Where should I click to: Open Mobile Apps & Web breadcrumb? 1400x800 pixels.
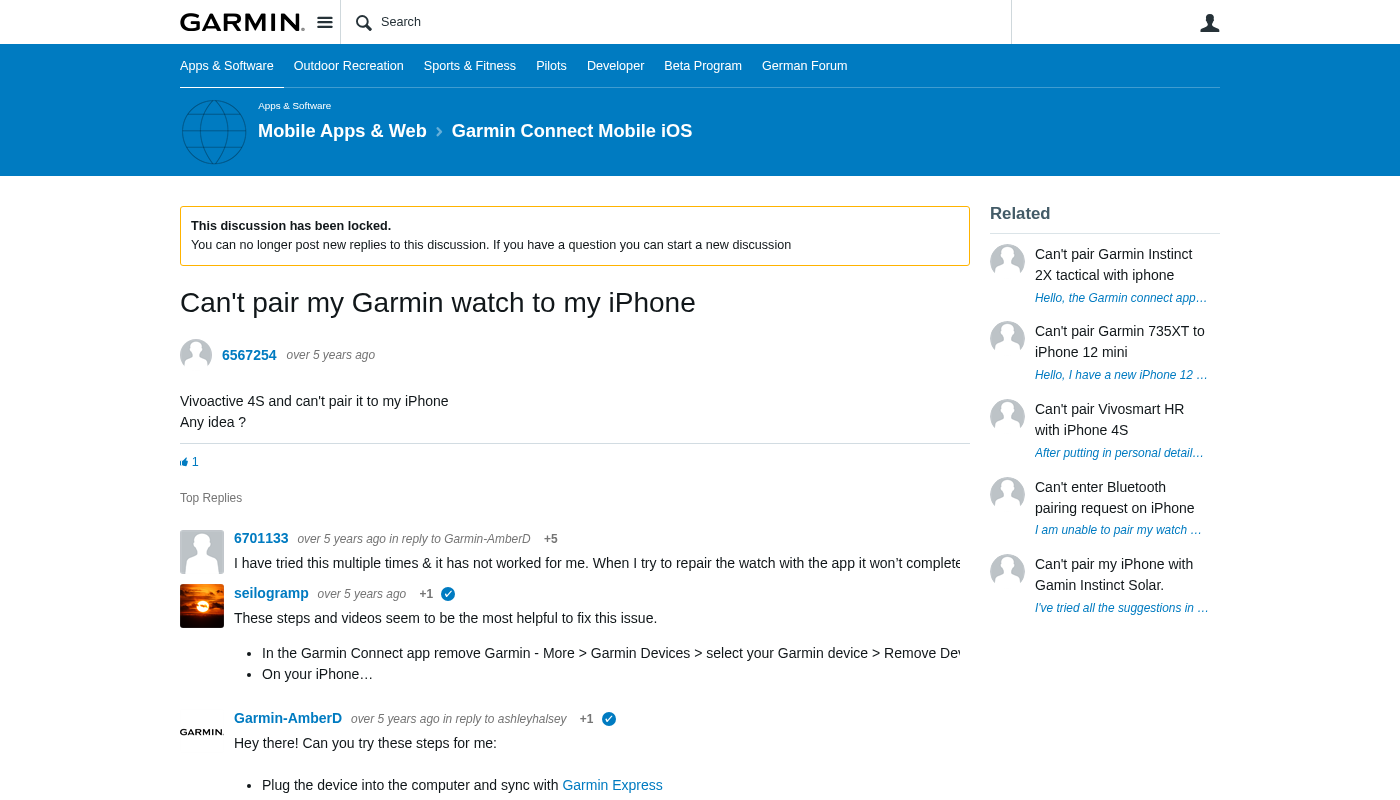click(342, 131)
